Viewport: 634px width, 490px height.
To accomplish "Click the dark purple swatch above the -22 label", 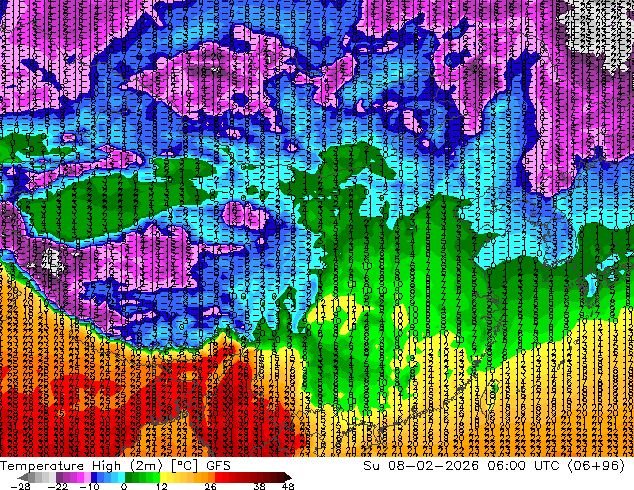I will (x=59, y=477).
